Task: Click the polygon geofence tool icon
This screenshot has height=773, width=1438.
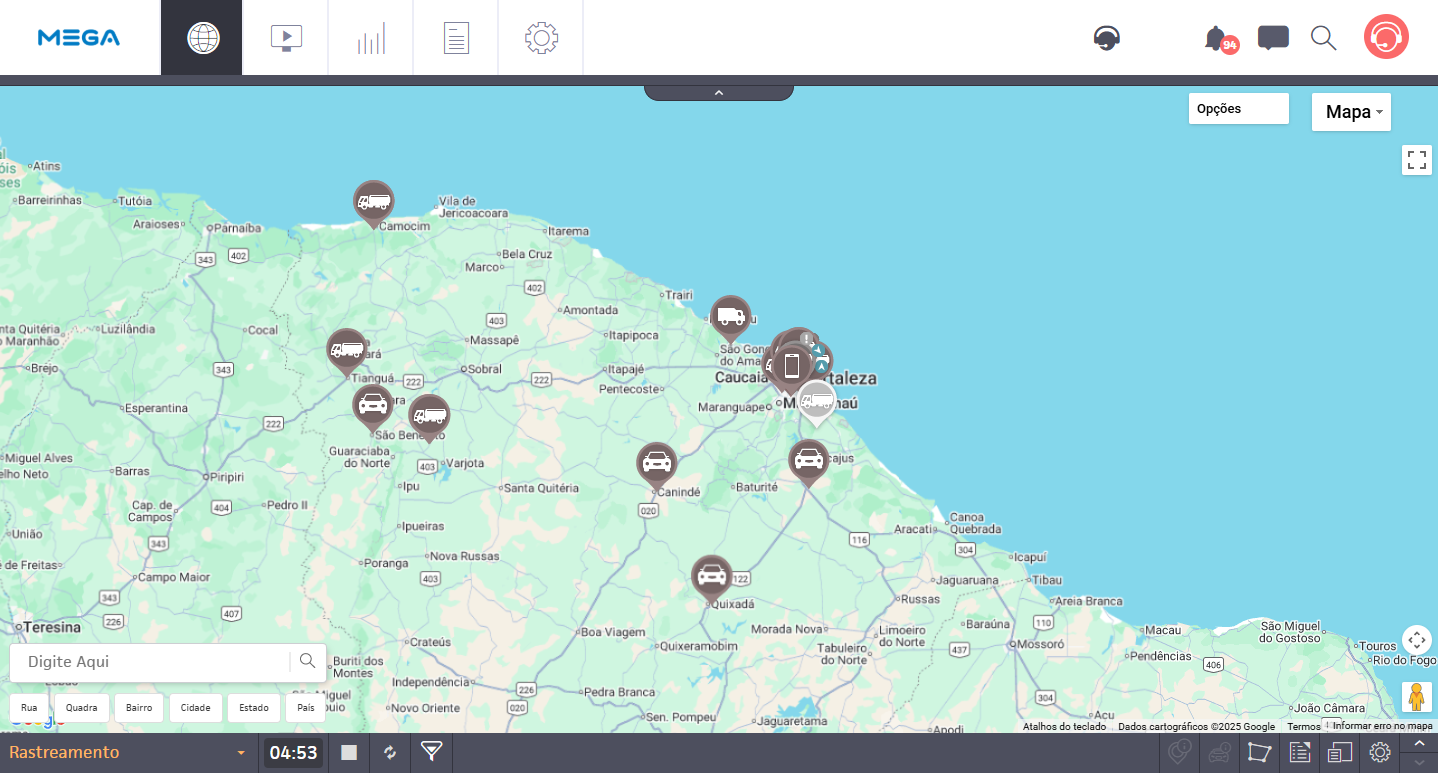Action: [1259, 752]
